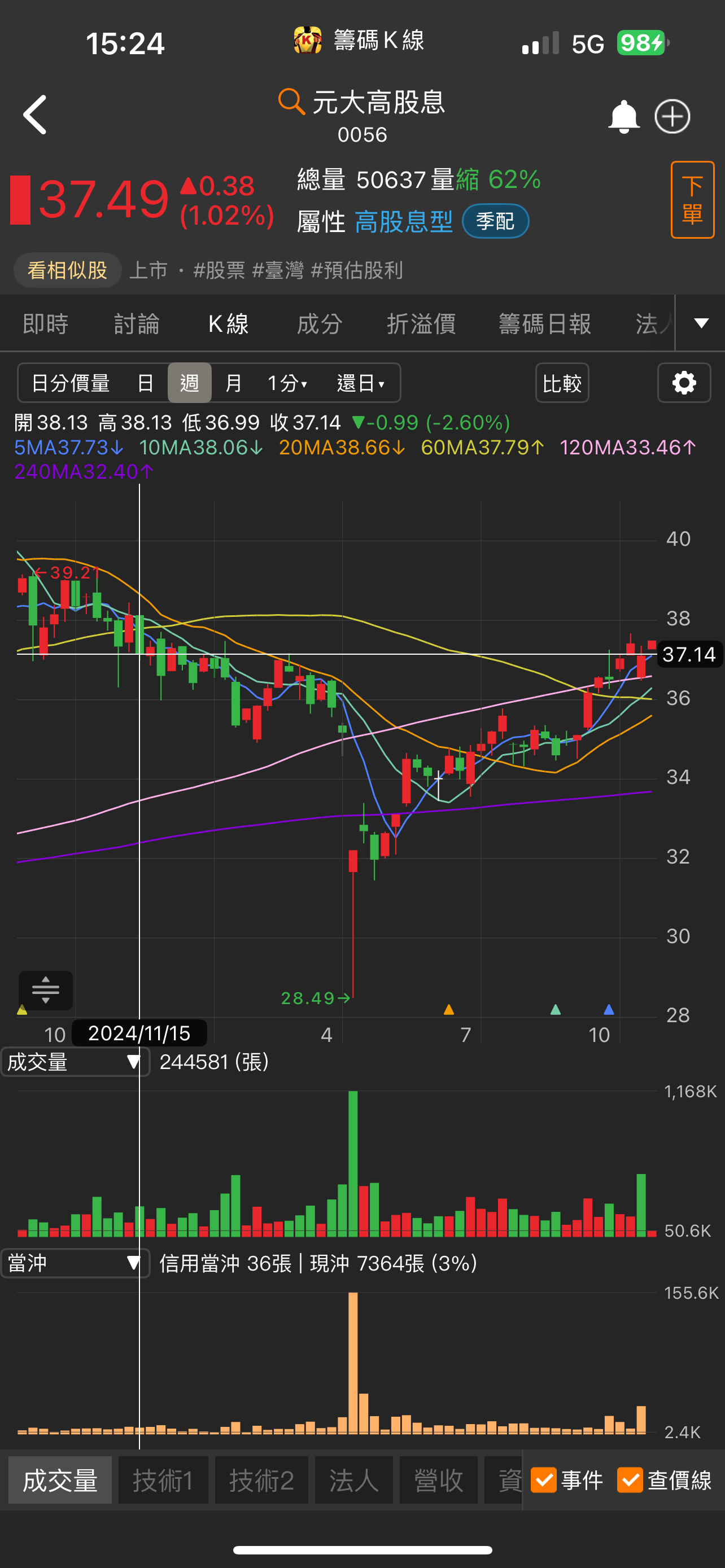725x1568 pixels.
Task: Tap the 244581 (張) volume value
Action: tap(214, 1062)
